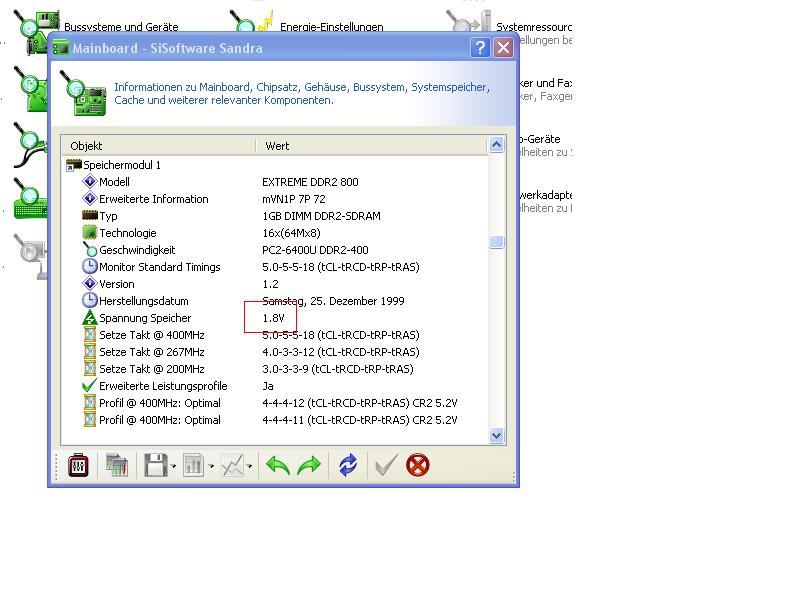Open the line graph dropdown arrow

(x=249, y=466)
